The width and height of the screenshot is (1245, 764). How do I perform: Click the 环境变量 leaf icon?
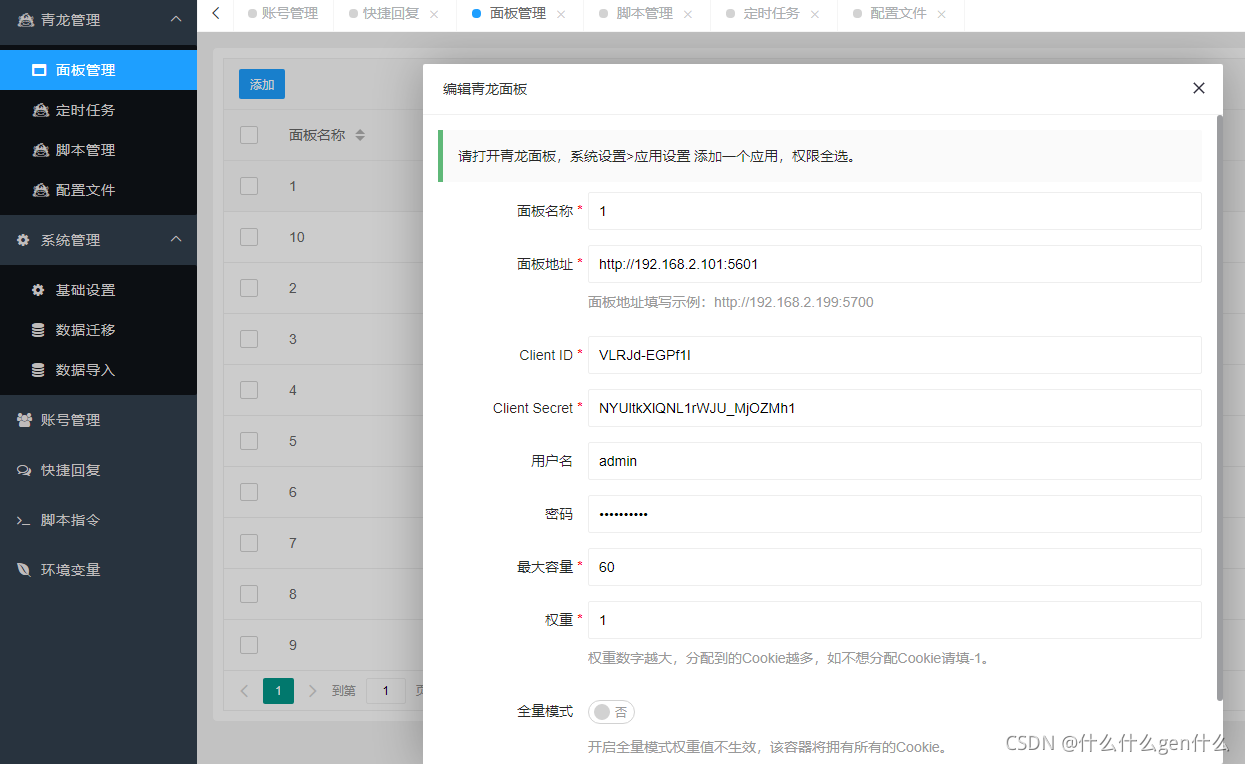(24, 570)
